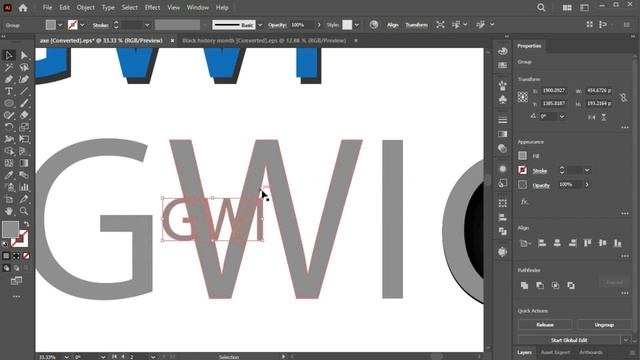This screenshot has width=640, height=360.
Task: Open the Stroke color dropdown in control bar
Action: [x=82, y=25]
